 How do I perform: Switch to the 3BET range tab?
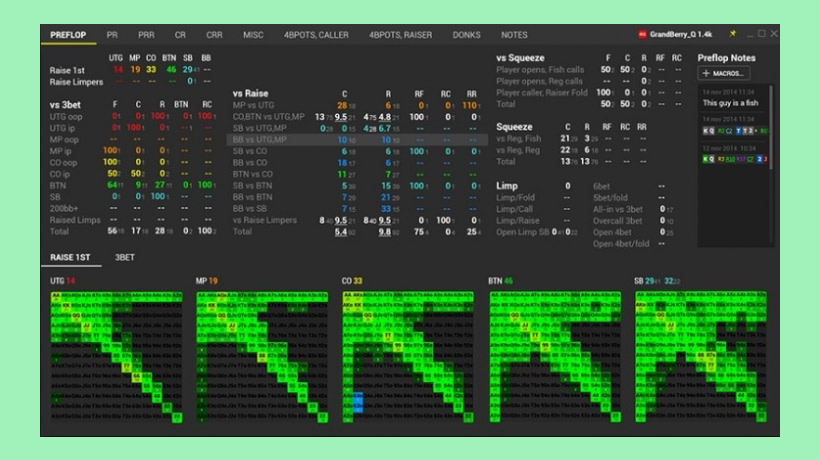point(124,257)
